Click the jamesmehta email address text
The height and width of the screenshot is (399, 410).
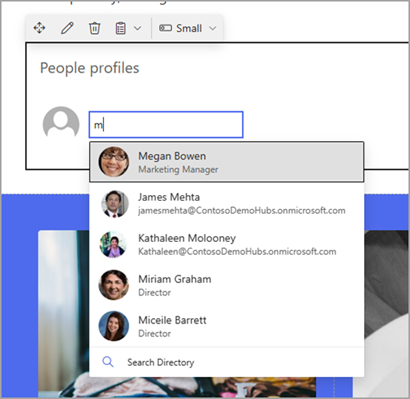point(242,210)
